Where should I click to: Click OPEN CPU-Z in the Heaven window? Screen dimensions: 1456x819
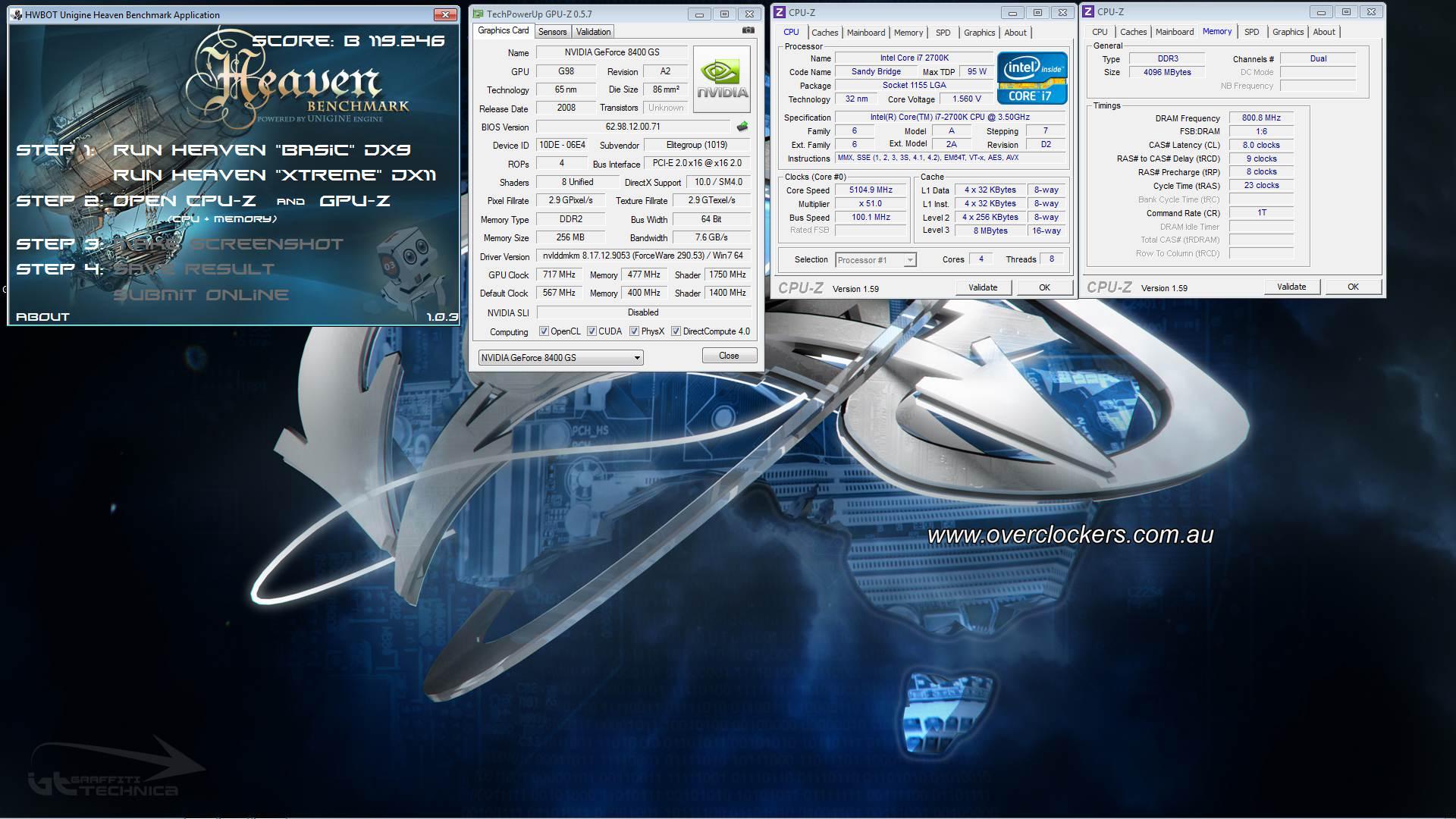tap(184, 201)
